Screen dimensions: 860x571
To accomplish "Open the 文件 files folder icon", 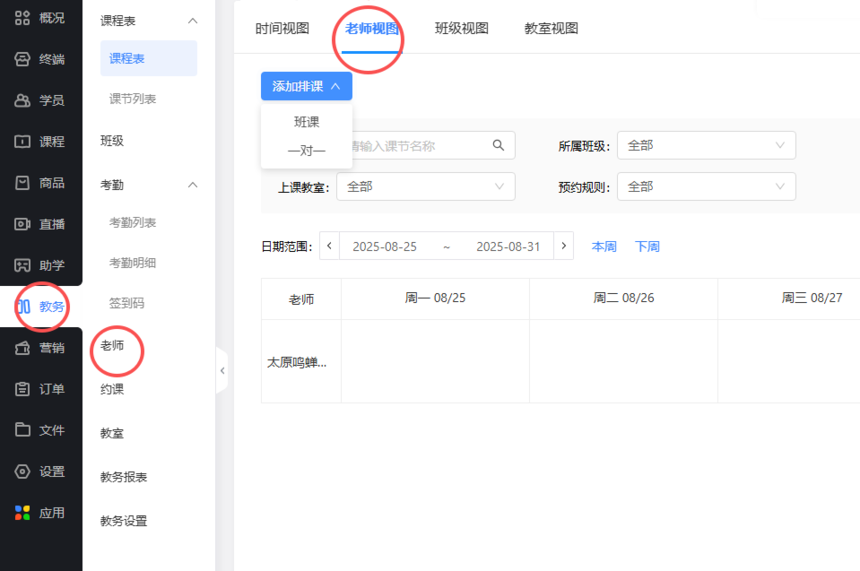I will tap(22, 430).
